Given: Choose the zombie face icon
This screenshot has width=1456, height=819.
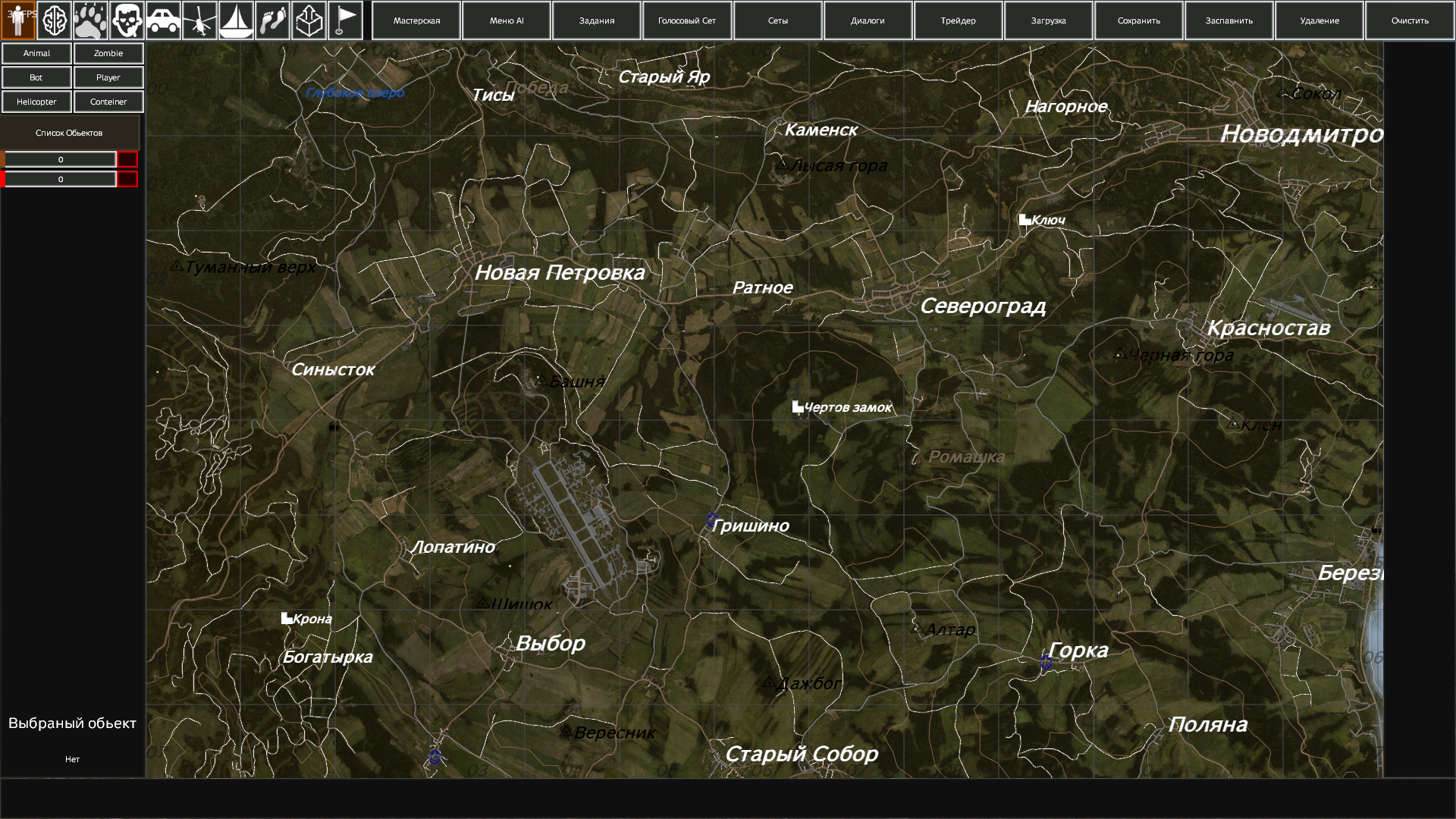Looking at the screenshot, I should 127,20.
